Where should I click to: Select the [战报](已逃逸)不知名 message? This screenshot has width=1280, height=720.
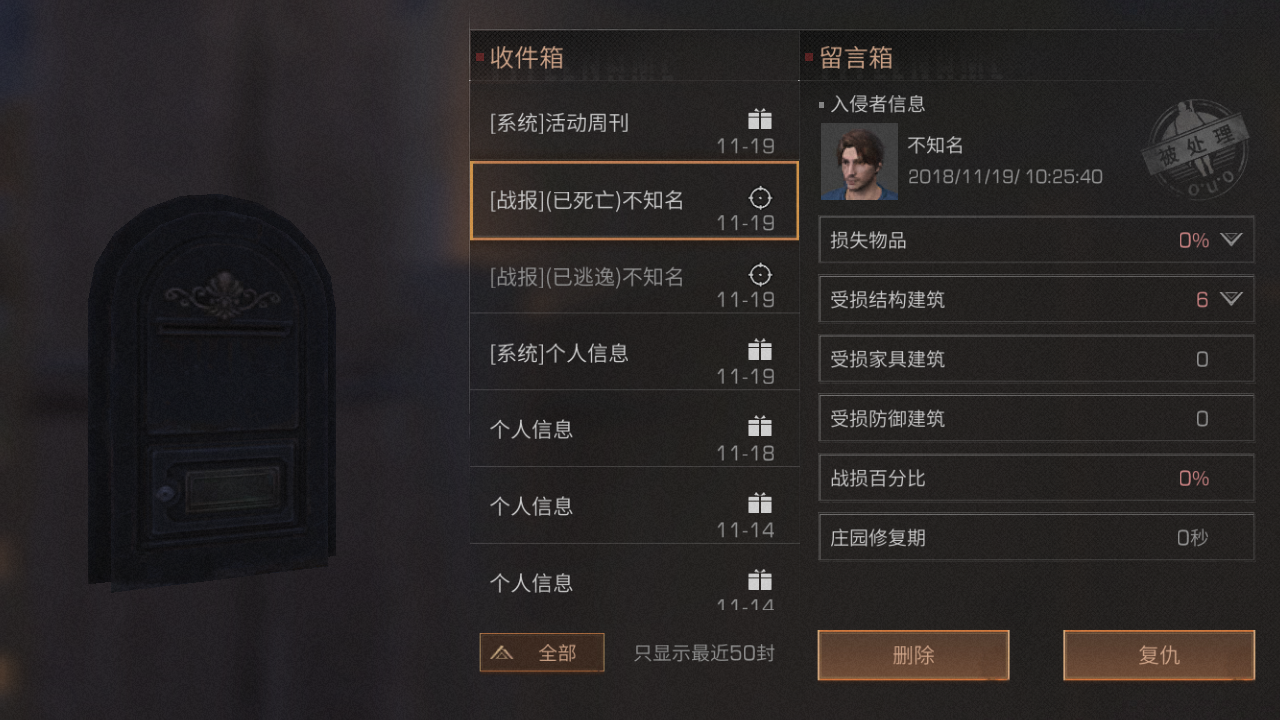[634, 277]
